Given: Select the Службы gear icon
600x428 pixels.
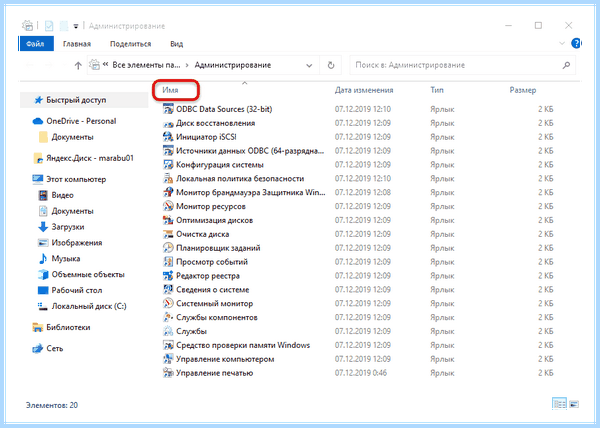Looking at the screenshot, I should point(168,331).
